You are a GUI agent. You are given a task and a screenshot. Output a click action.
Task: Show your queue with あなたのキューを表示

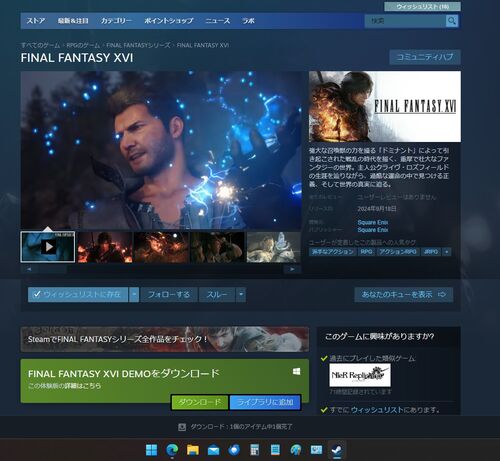pyautogui.click(x=404, y=294)
